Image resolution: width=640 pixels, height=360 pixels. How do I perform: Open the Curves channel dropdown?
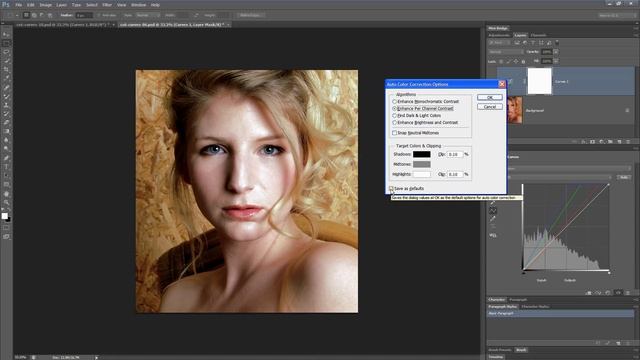coord(560,177)
